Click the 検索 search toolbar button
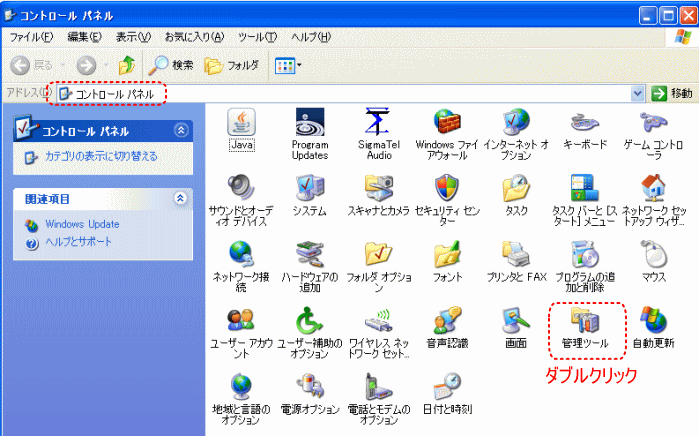This screenshot has width=699, height=436. coord(171,65)
